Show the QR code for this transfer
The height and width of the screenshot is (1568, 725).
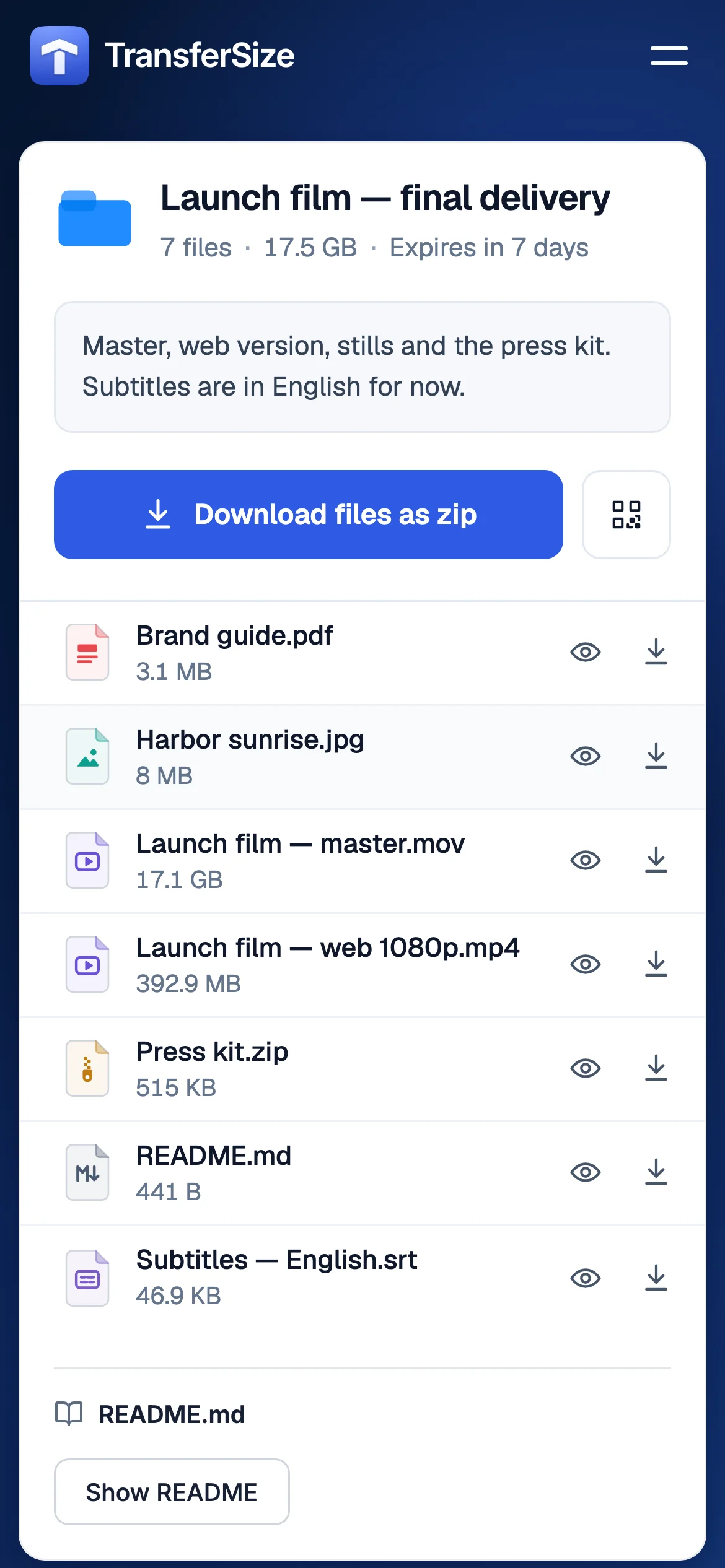click(626, 515)
